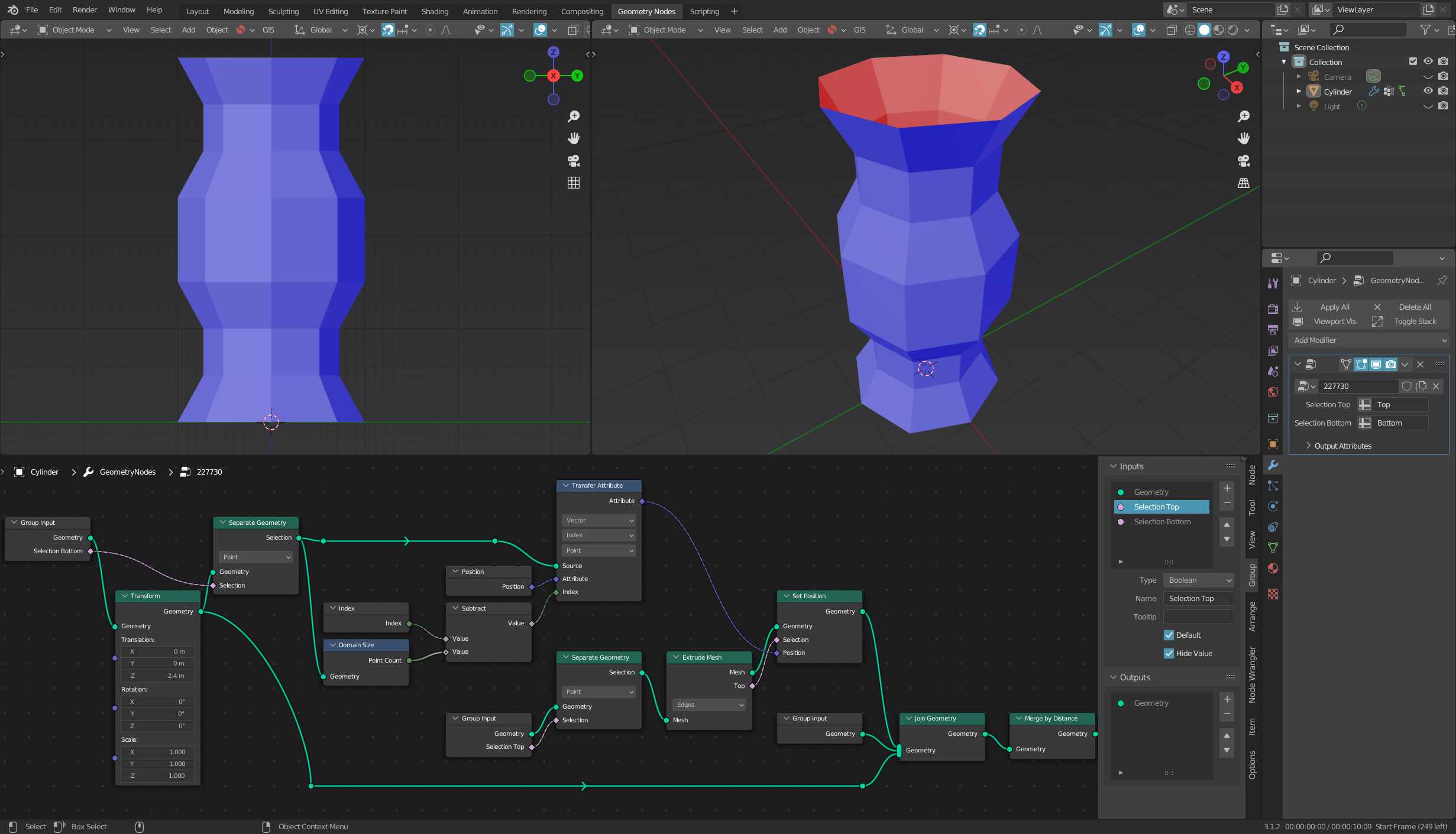Expand the Cylinder item in outliner
The height and width of the screenshot is (834, 1456).
1299,91
